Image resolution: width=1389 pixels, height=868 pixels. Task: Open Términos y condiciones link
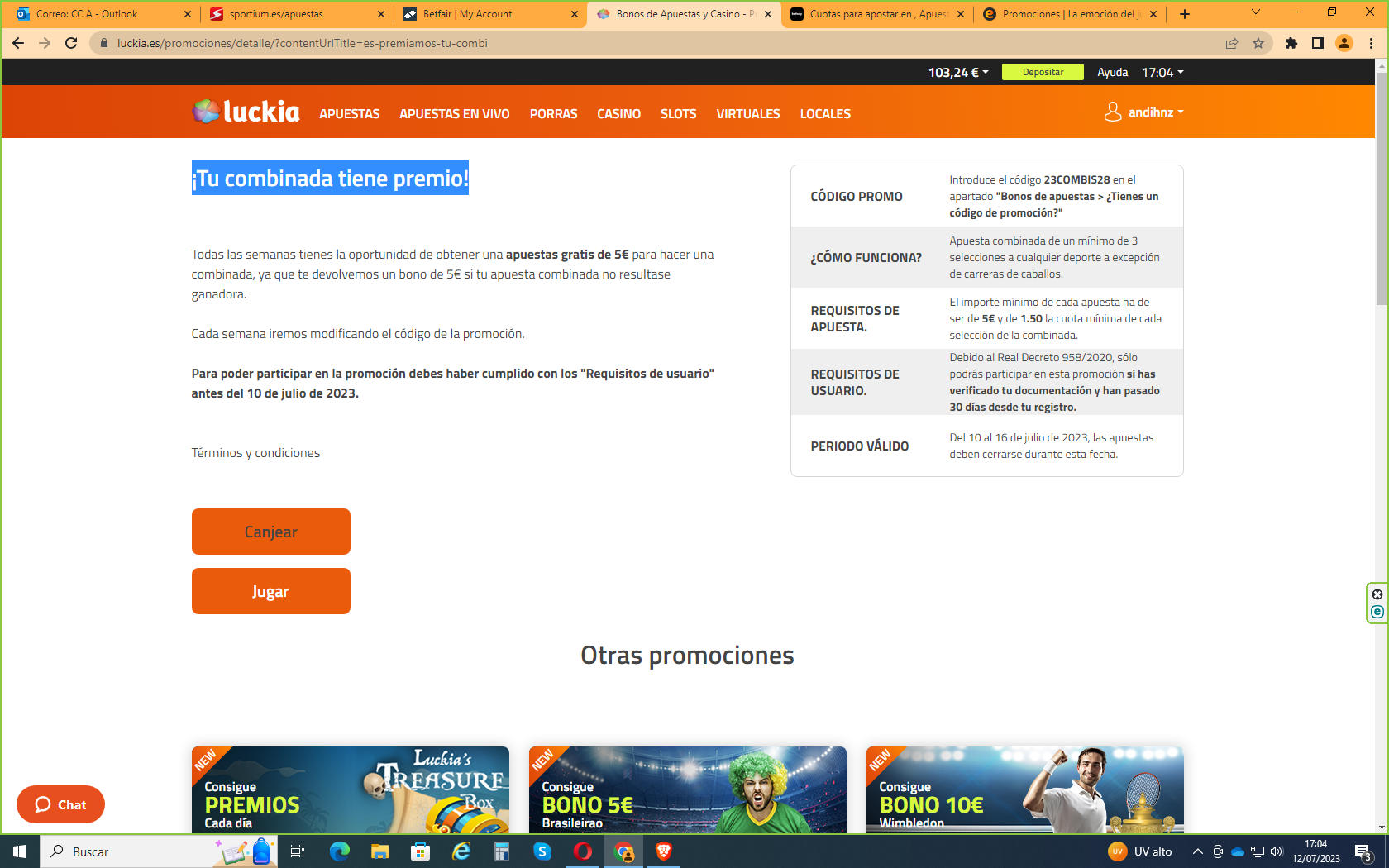(255, 453)
